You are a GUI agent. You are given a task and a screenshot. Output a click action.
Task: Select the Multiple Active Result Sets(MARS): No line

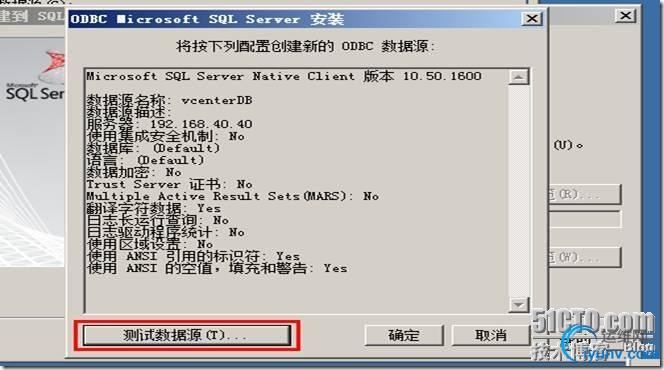click(x=232, y=196)
